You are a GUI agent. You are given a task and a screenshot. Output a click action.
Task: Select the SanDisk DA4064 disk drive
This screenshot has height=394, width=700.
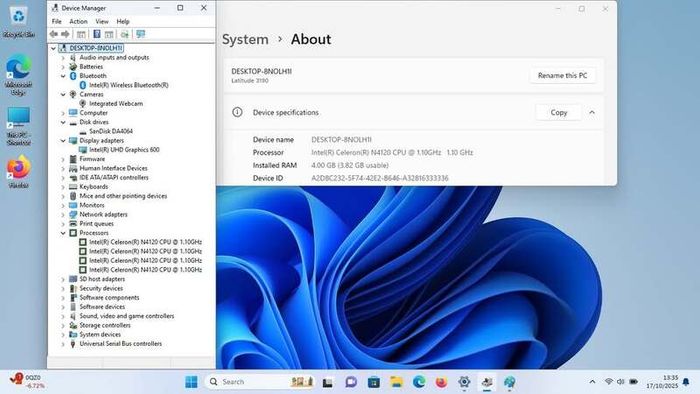[x=111, y=131]
